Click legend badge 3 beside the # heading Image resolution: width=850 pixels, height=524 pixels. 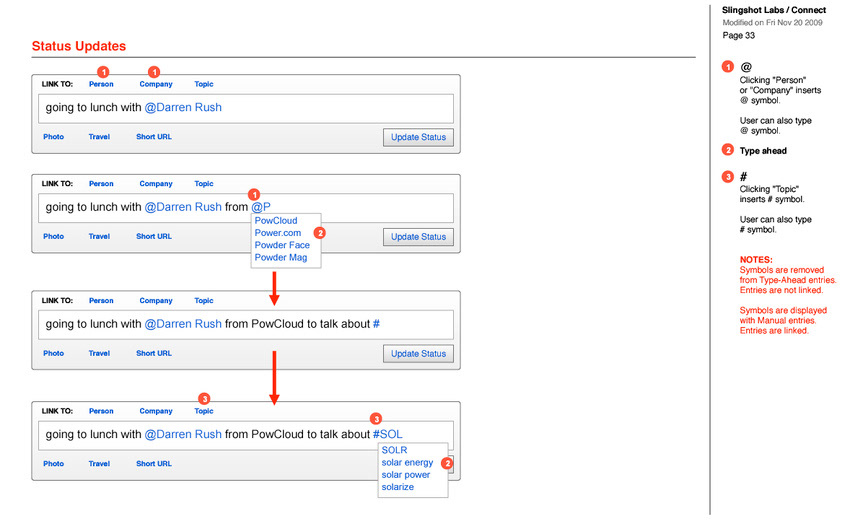tap(727, 177)
